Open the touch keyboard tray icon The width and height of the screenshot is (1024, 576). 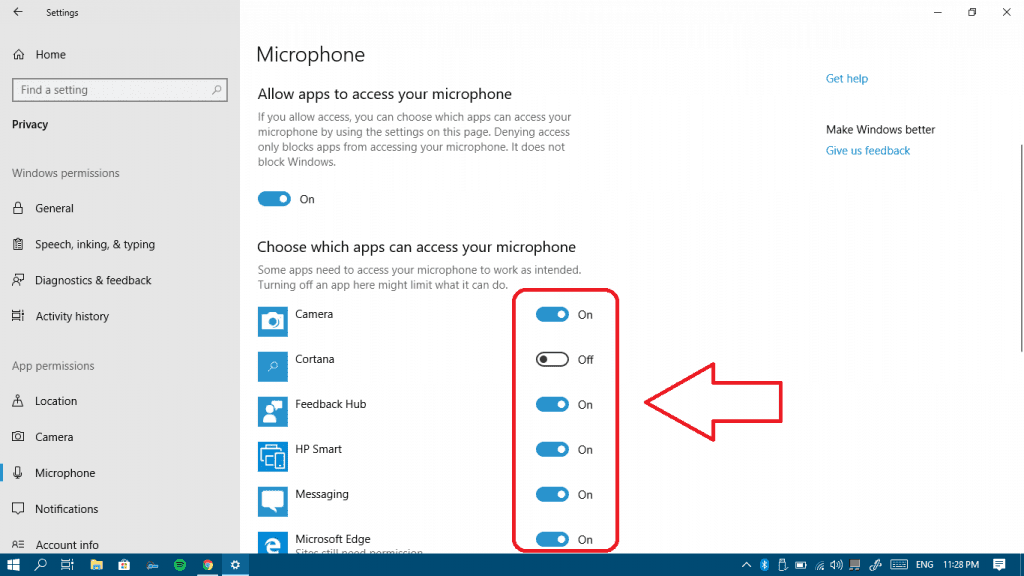[x=899, y=565]
